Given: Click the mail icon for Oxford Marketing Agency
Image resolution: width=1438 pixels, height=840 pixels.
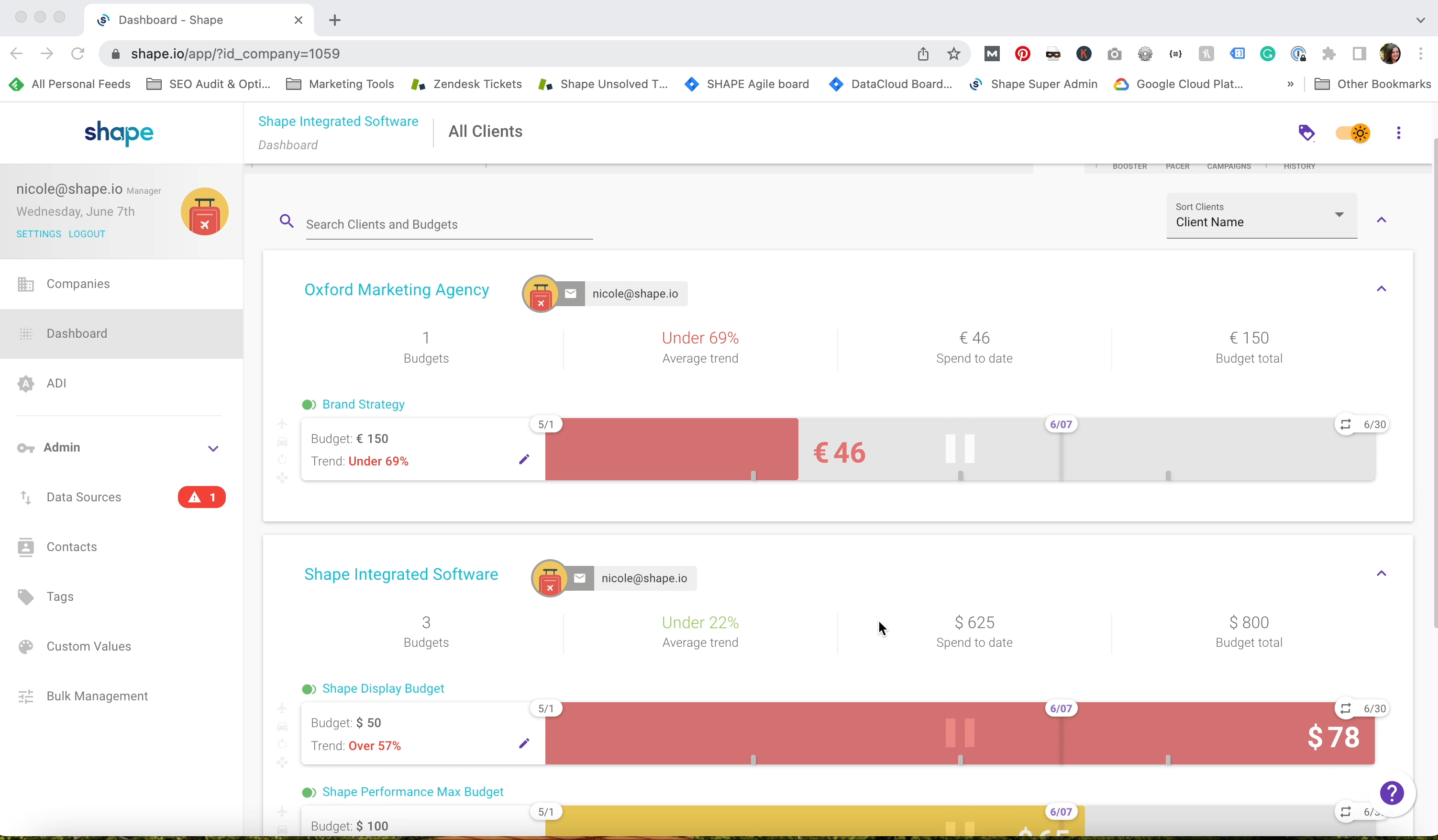Looking at the screenshot, I should (x=571, y=293).
